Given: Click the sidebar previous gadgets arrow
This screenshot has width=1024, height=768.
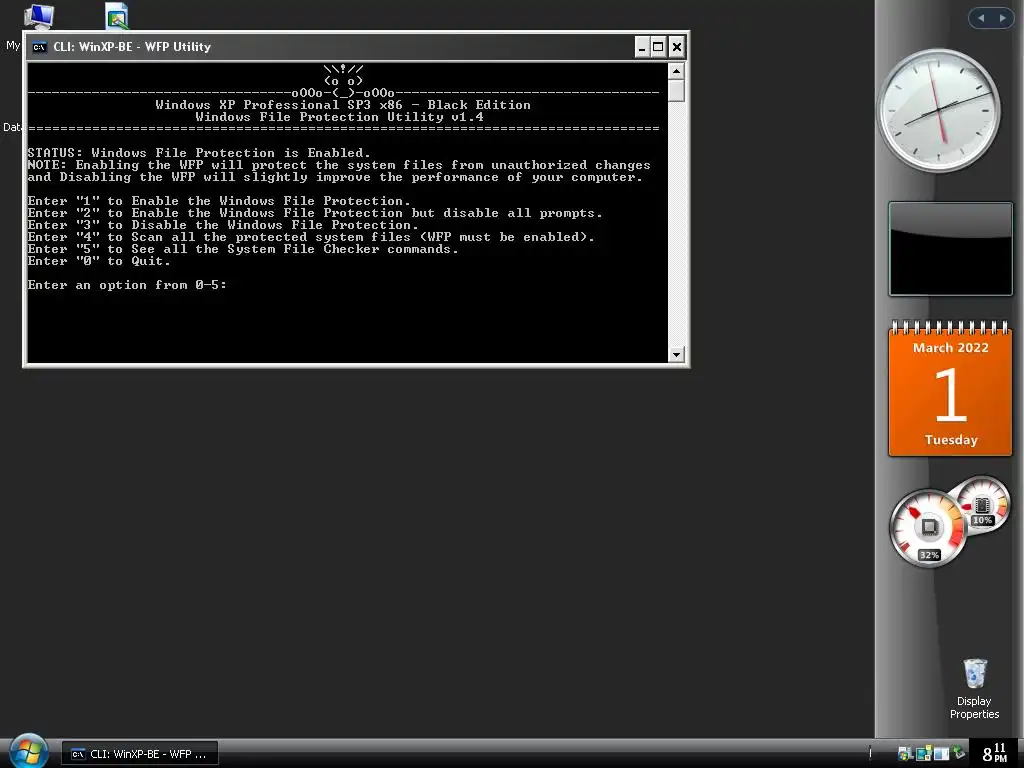Looking at the screenshot, I should pyautogui.click(x=980, y=18).
